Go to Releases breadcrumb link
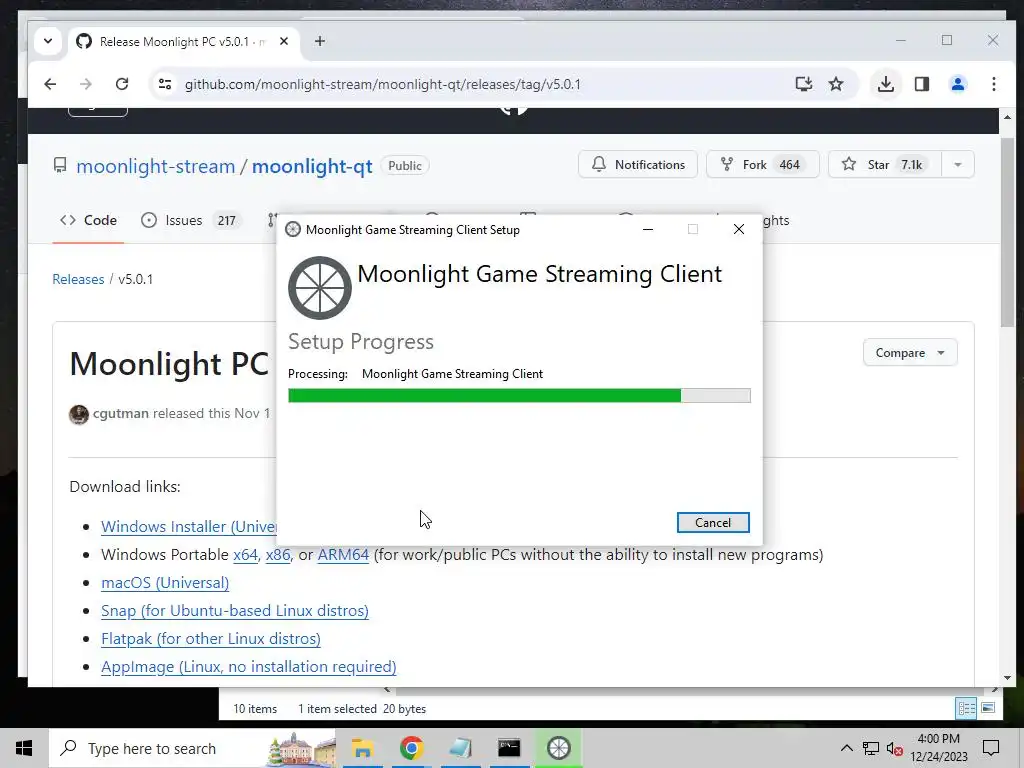 (x=78, y=280)
